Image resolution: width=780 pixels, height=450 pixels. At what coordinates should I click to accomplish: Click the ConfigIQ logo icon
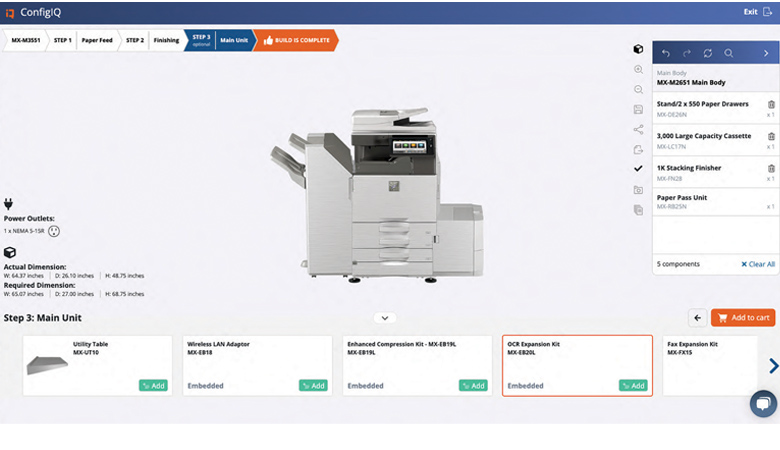(9, 13)
